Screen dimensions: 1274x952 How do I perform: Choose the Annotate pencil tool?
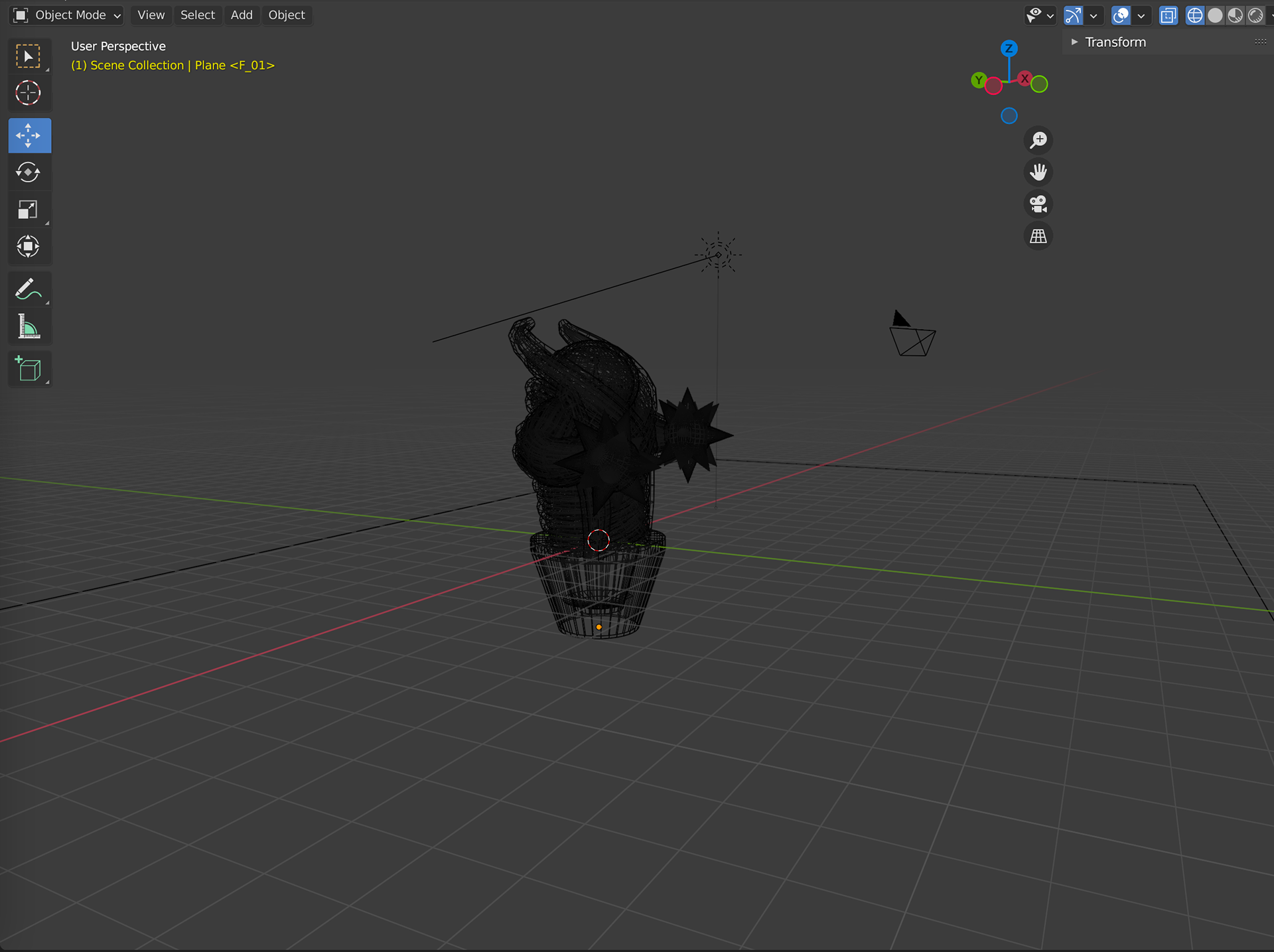pos(29,289)
